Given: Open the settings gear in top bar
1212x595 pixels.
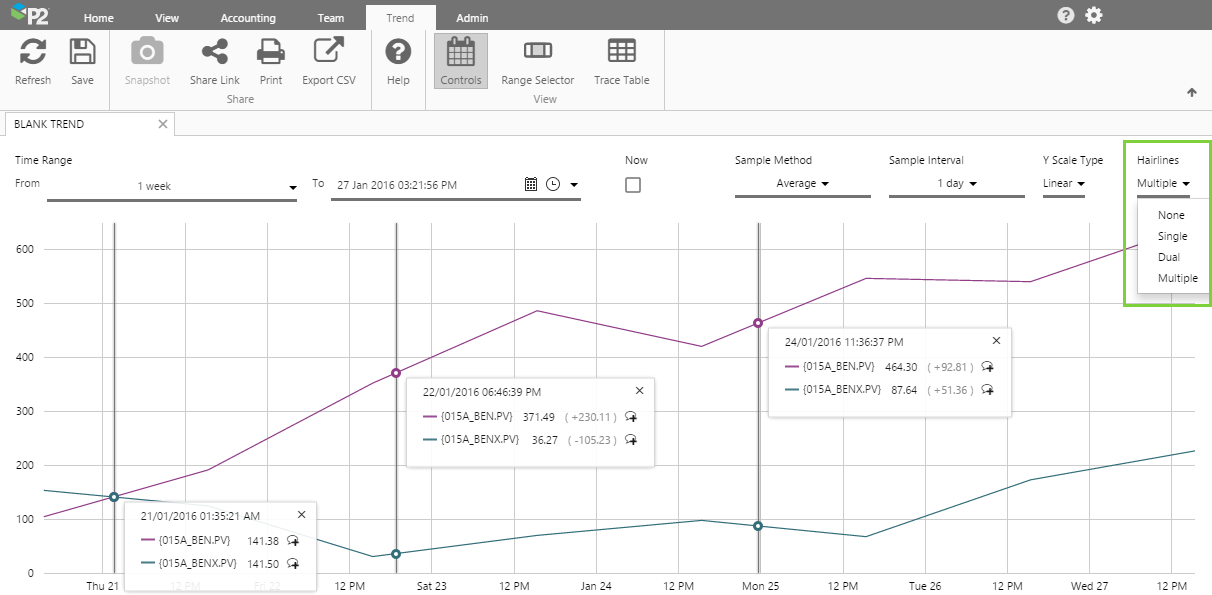Looking at the screenshot, I should pyautogui.click(x=1094, y=15).
